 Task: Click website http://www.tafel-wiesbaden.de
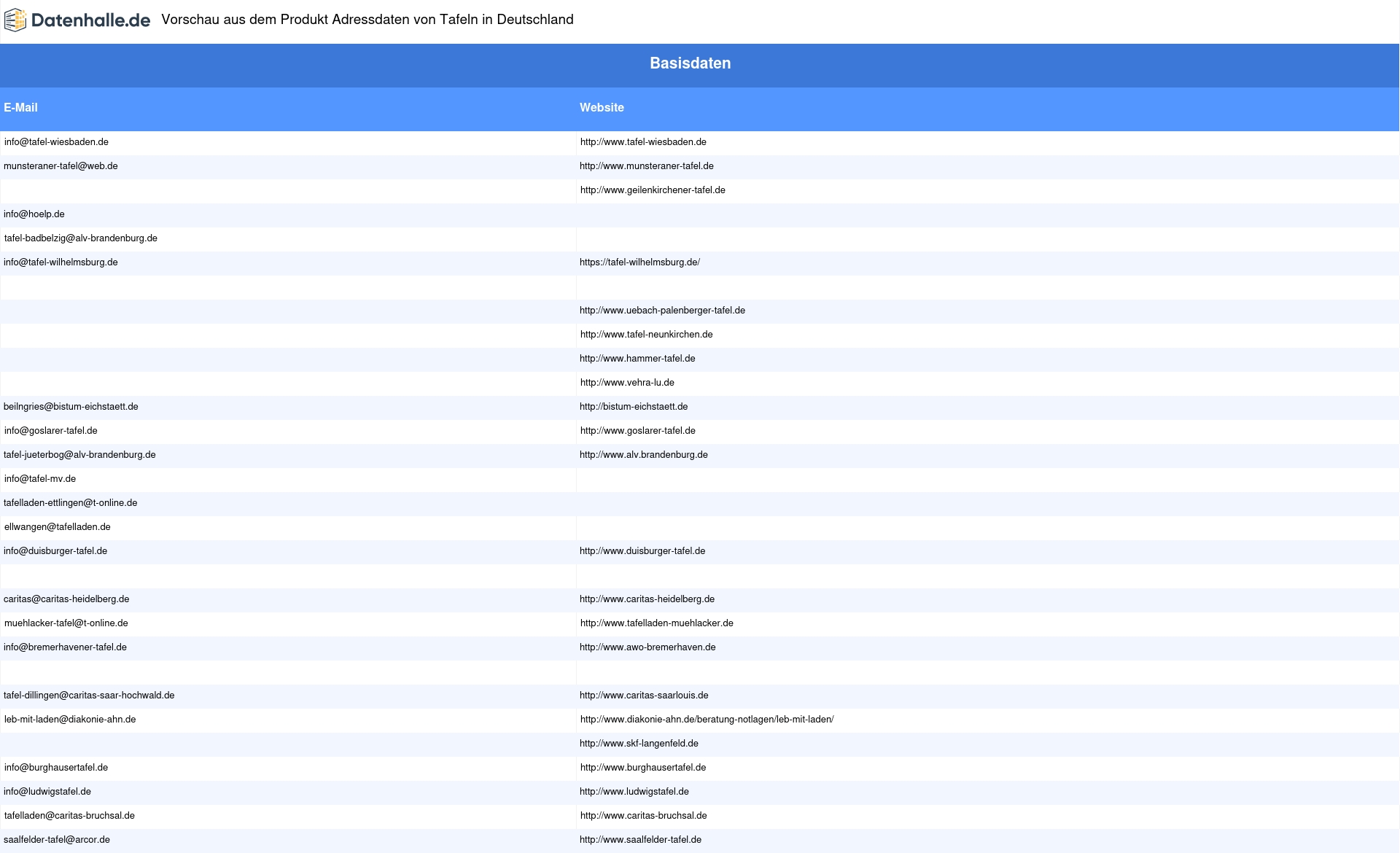643,142
